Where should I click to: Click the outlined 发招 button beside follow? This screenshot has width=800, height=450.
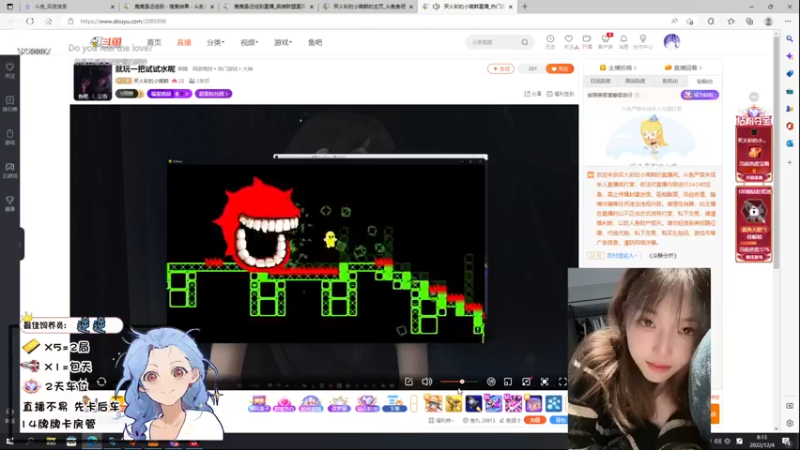coord(501,68)
